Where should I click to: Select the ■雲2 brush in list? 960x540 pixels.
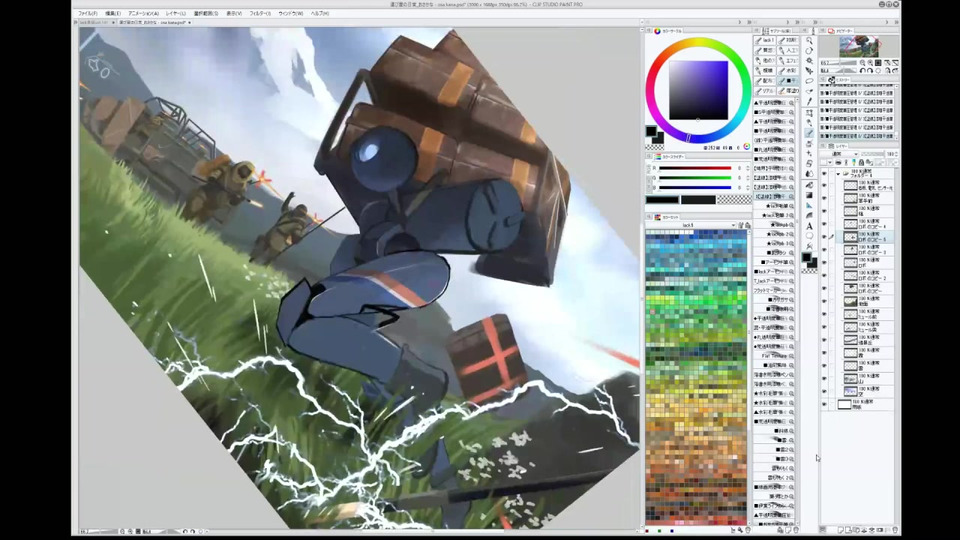(774, 449)
